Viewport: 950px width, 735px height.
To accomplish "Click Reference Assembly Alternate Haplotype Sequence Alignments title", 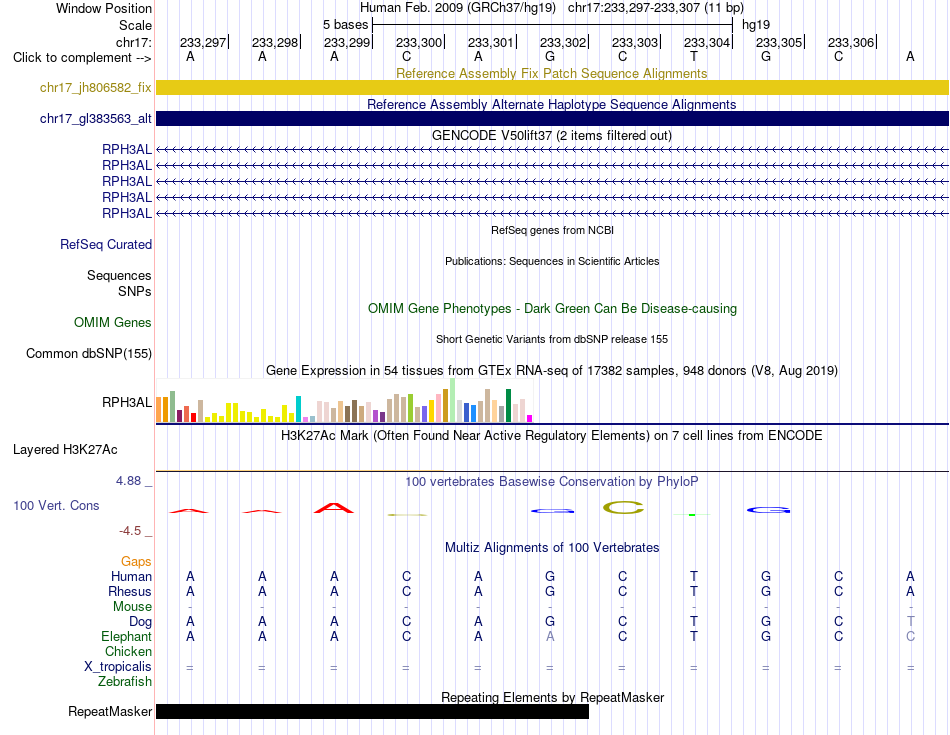I will point(551,104).
